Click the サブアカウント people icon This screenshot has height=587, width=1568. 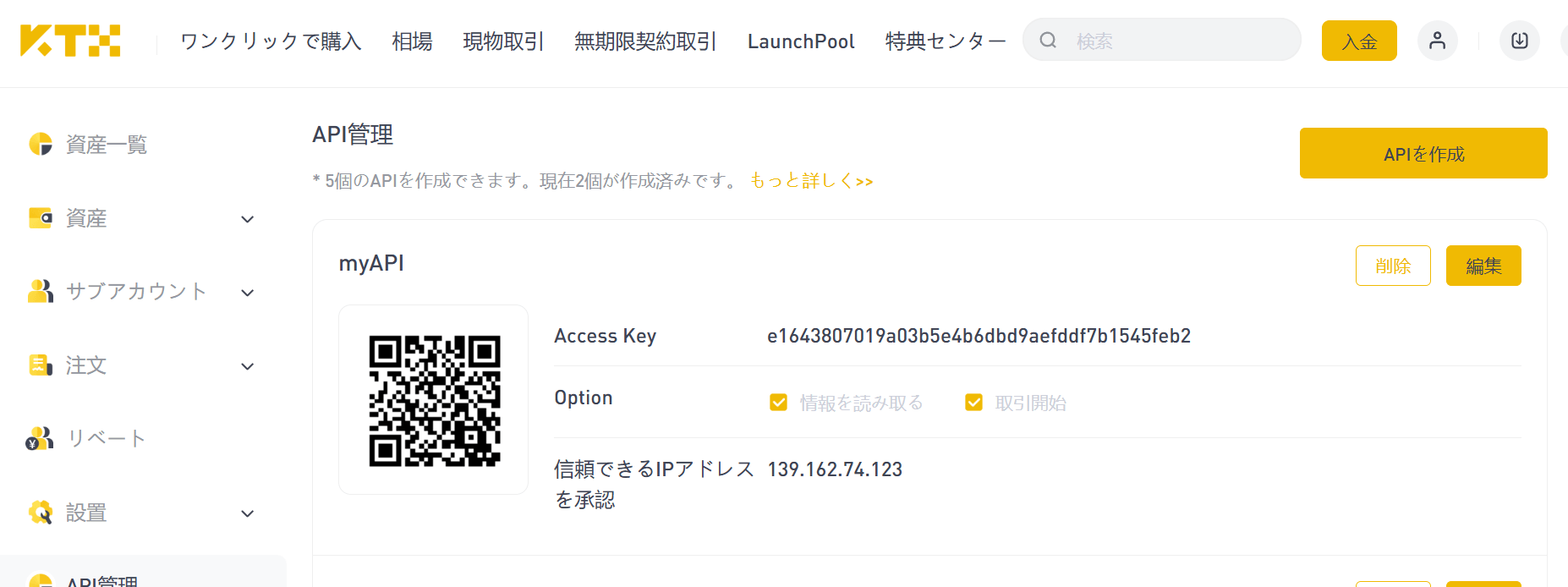41,291
